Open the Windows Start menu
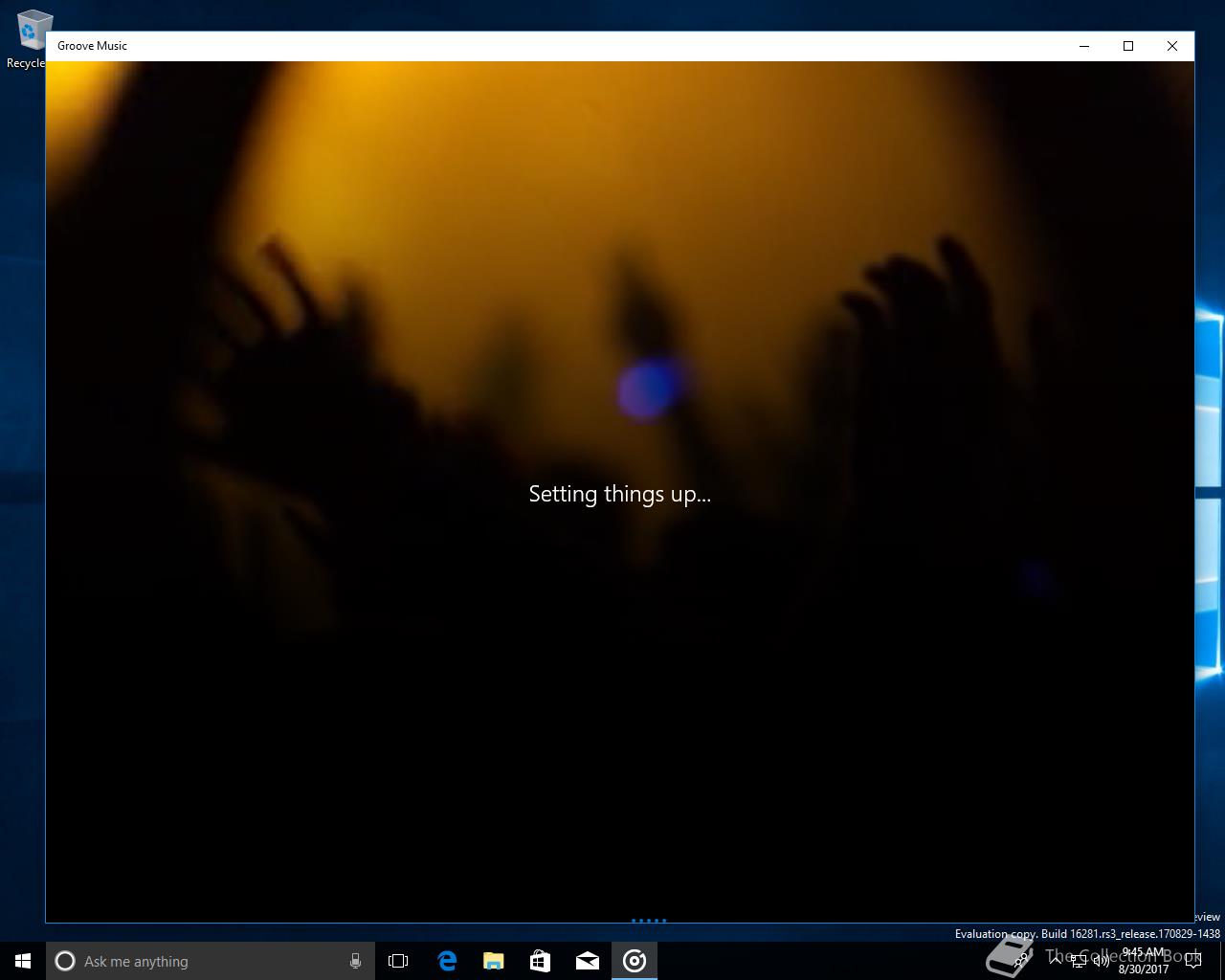 click(23, 961)
